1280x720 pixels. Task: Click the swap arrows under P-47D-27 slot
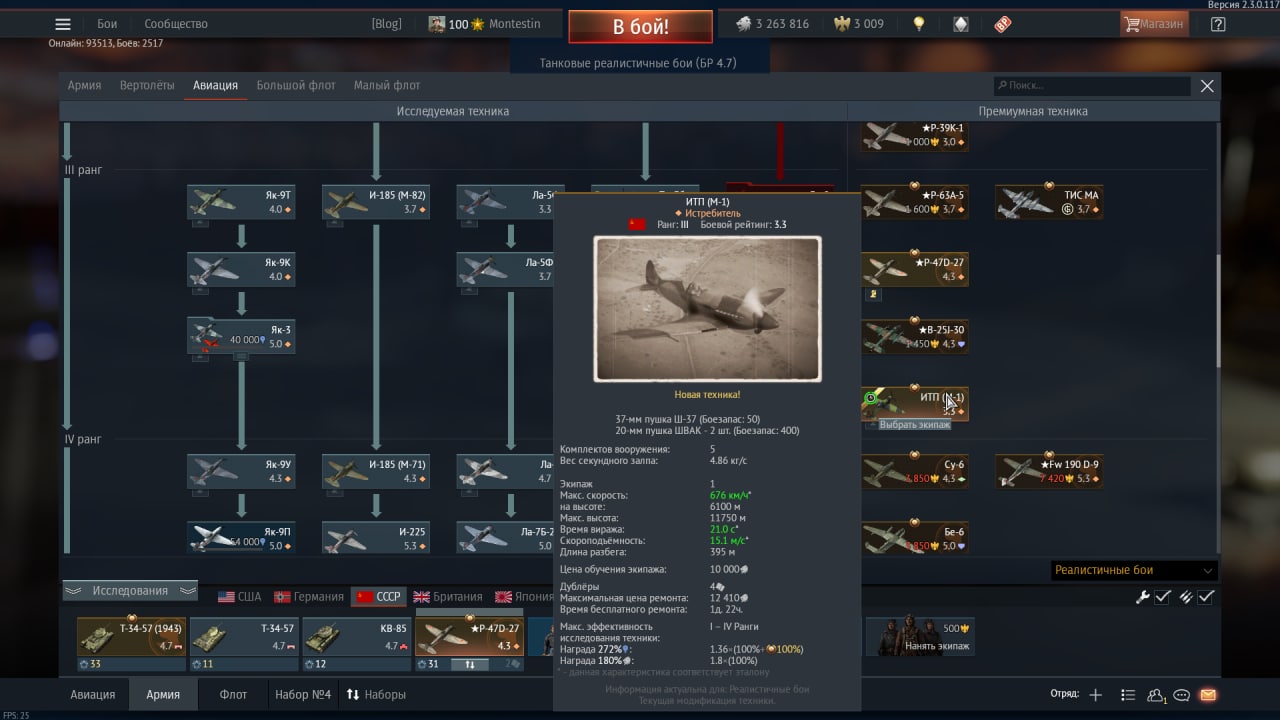pos(469,664)
